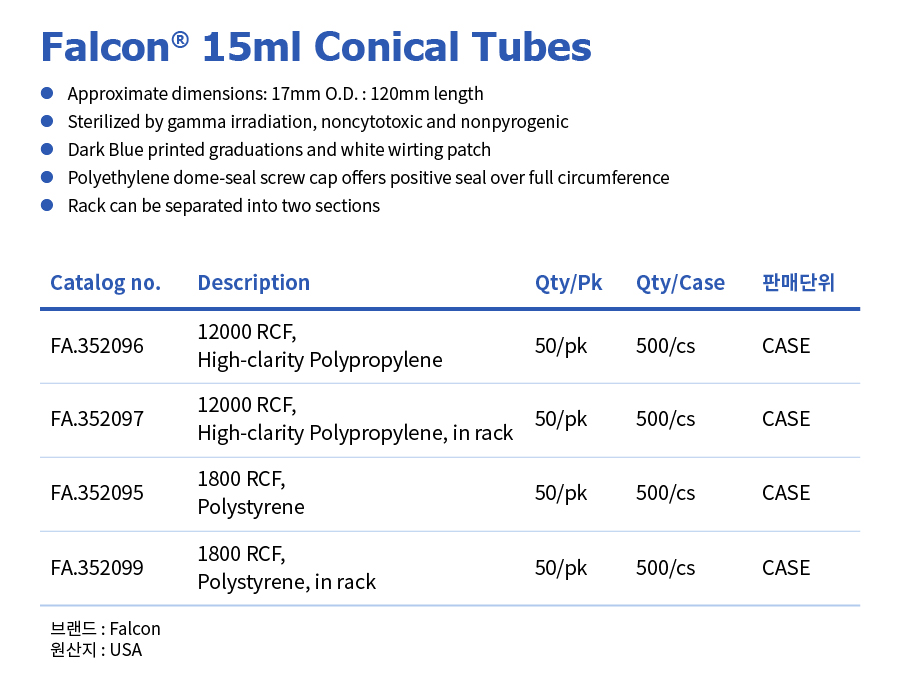Click the Description column header
This screenshot has height=685, width=900.
tap(253, 282)
